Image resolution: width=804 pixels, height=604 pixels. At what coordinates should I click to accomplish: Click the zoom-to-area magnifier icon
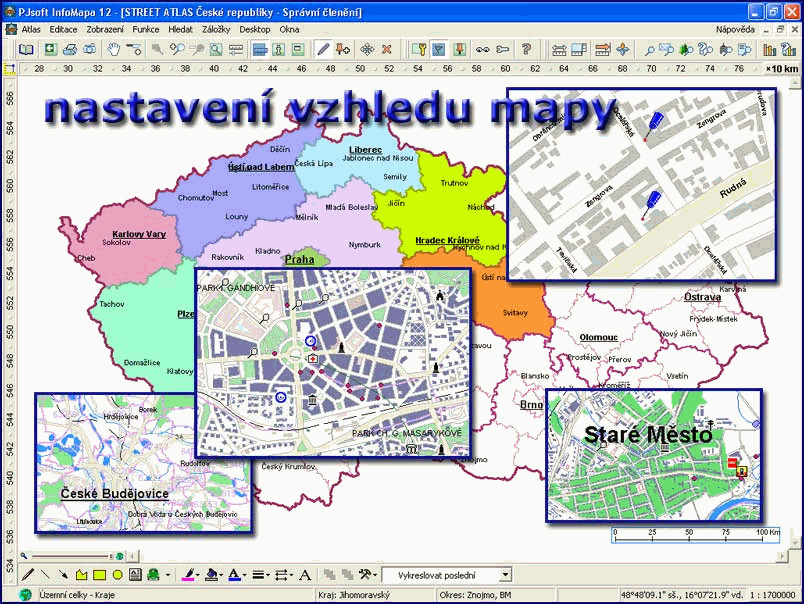216,50
